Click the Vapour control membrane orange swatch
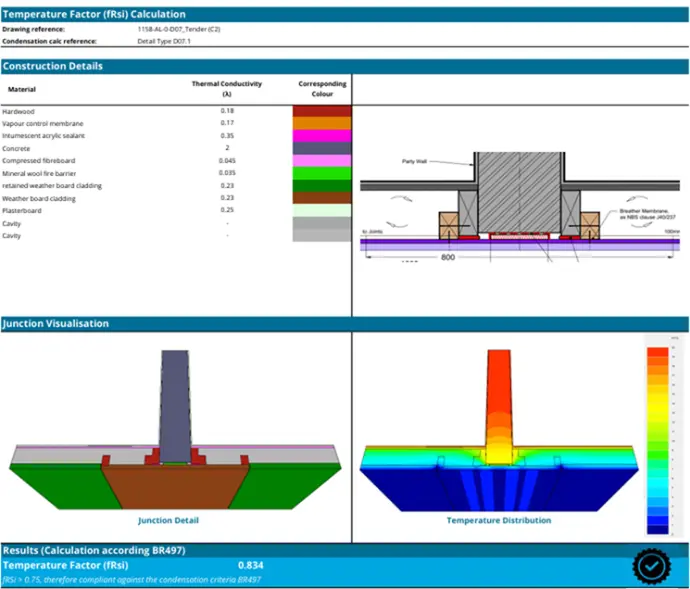 [x=321, y=123]
